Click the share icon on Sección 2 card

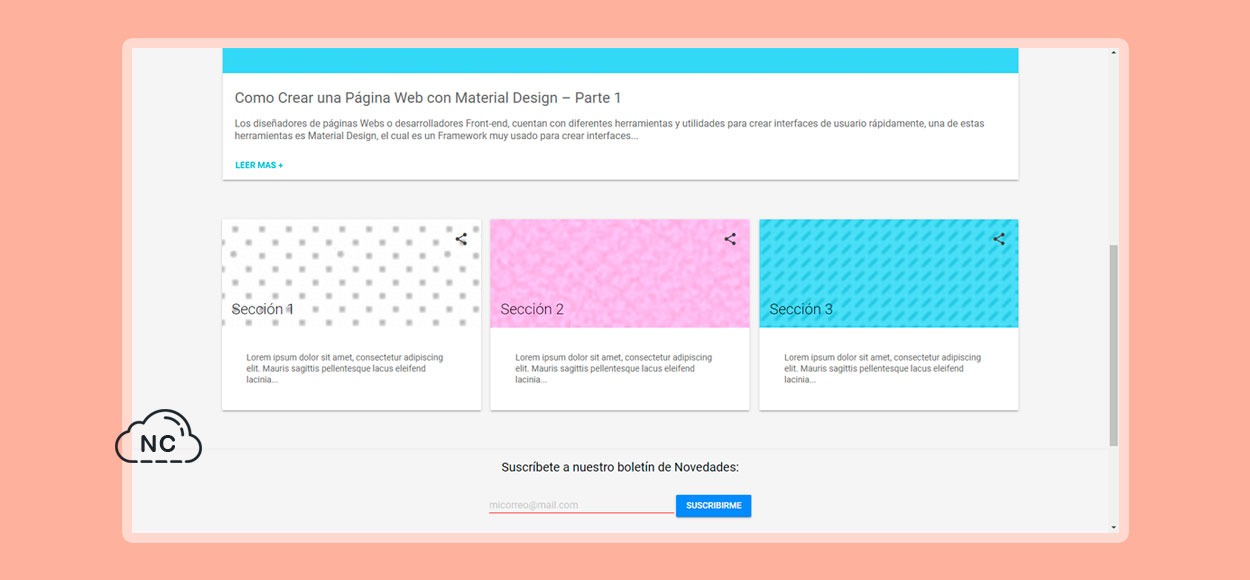[730, 239]
